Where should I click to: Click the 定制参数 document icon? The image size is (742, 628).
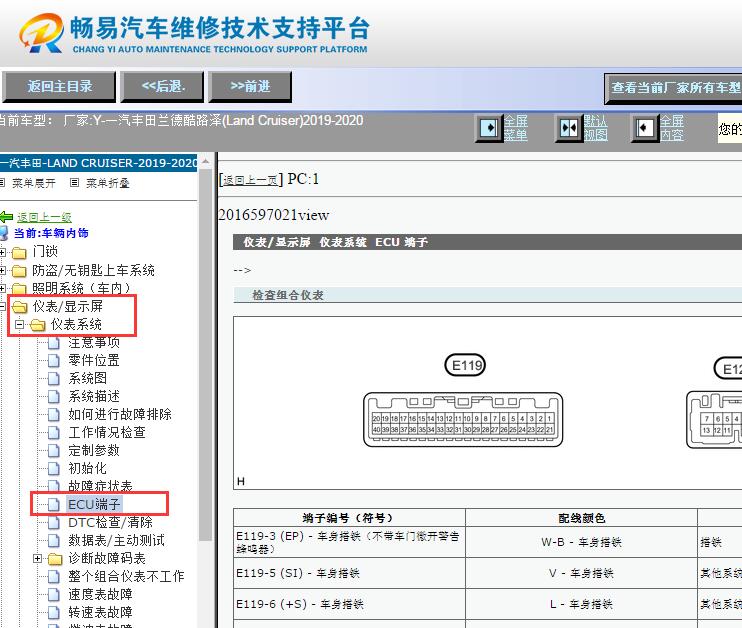pos(54,451)
